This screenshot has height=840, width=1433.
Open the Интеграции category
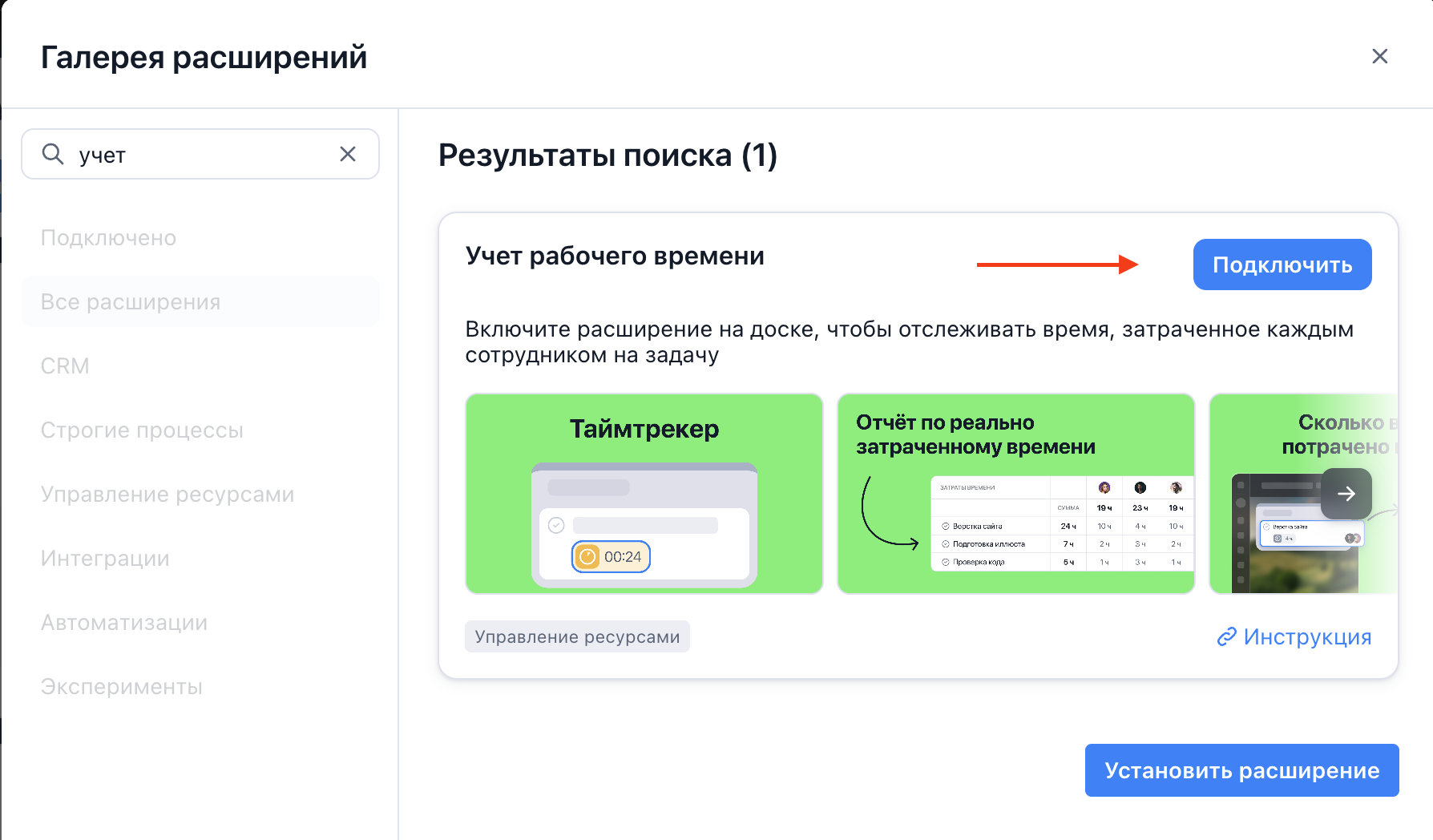pos(105,559)
